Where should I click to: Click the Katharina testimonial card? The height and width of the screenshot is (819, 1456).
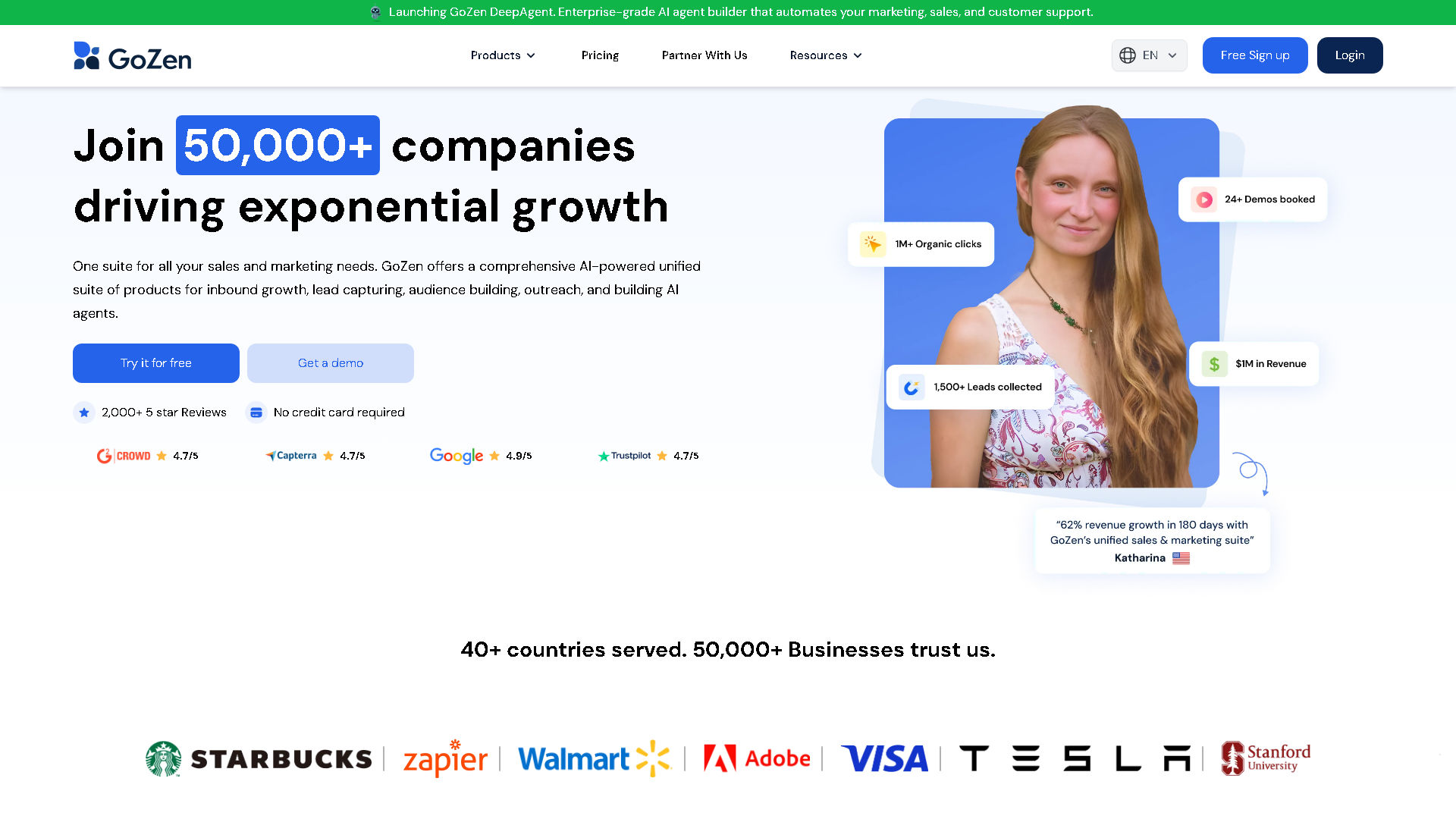pyautogui.click(x=1152, y=541)
